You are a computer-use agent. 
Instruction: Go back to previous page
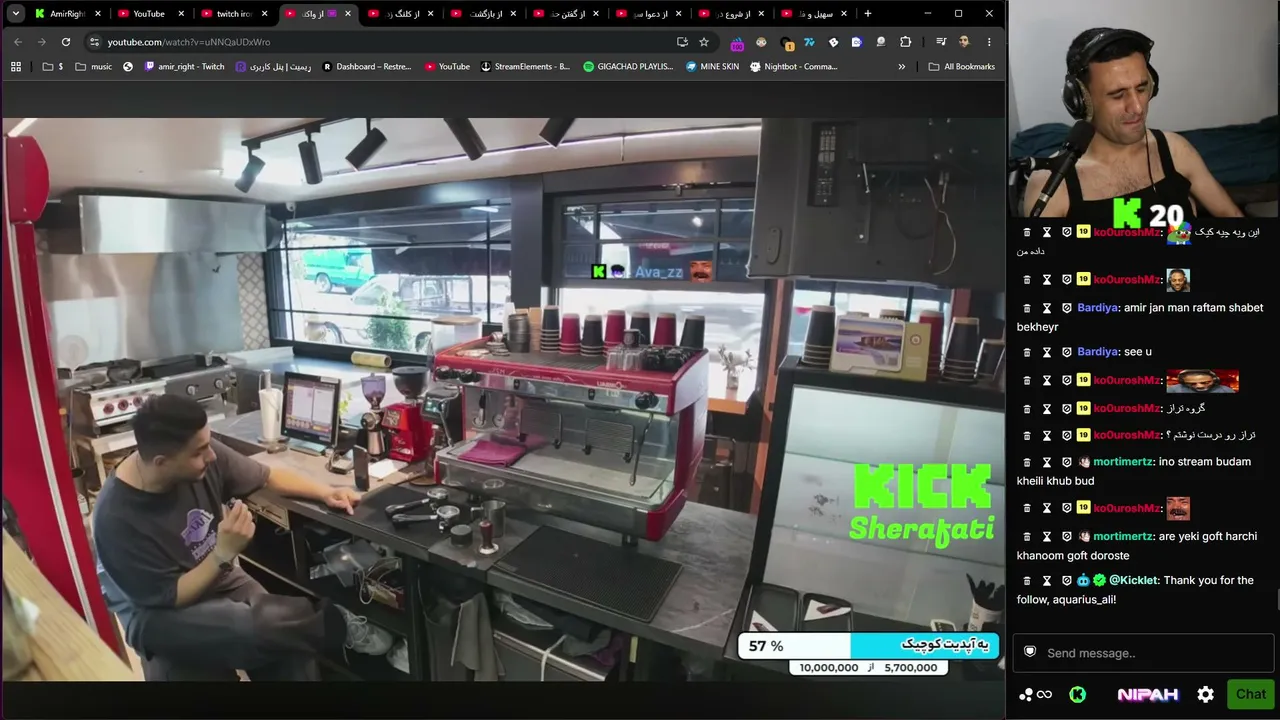18,42
